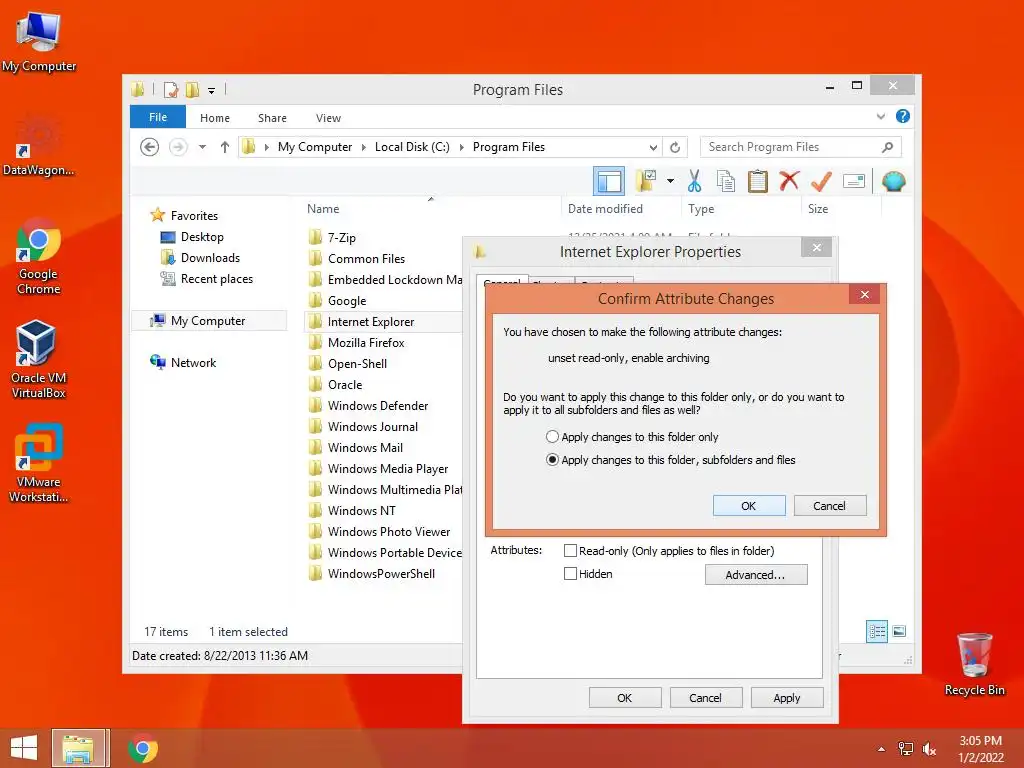
Task: Click the muted volume tray icon
Action: [929, 749]
